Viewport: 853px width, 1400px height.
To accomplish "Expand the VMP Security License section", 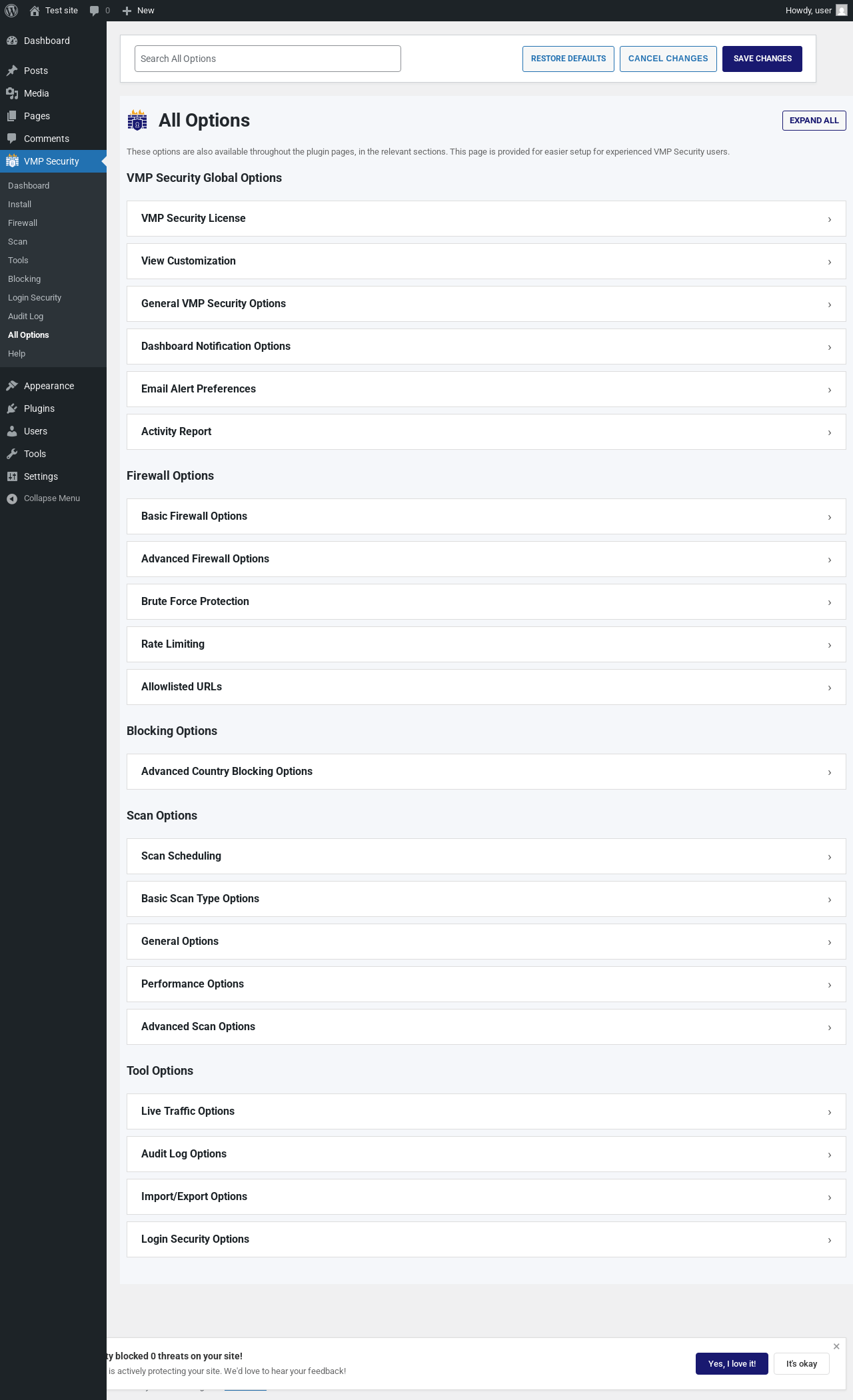I will (486, 219).
